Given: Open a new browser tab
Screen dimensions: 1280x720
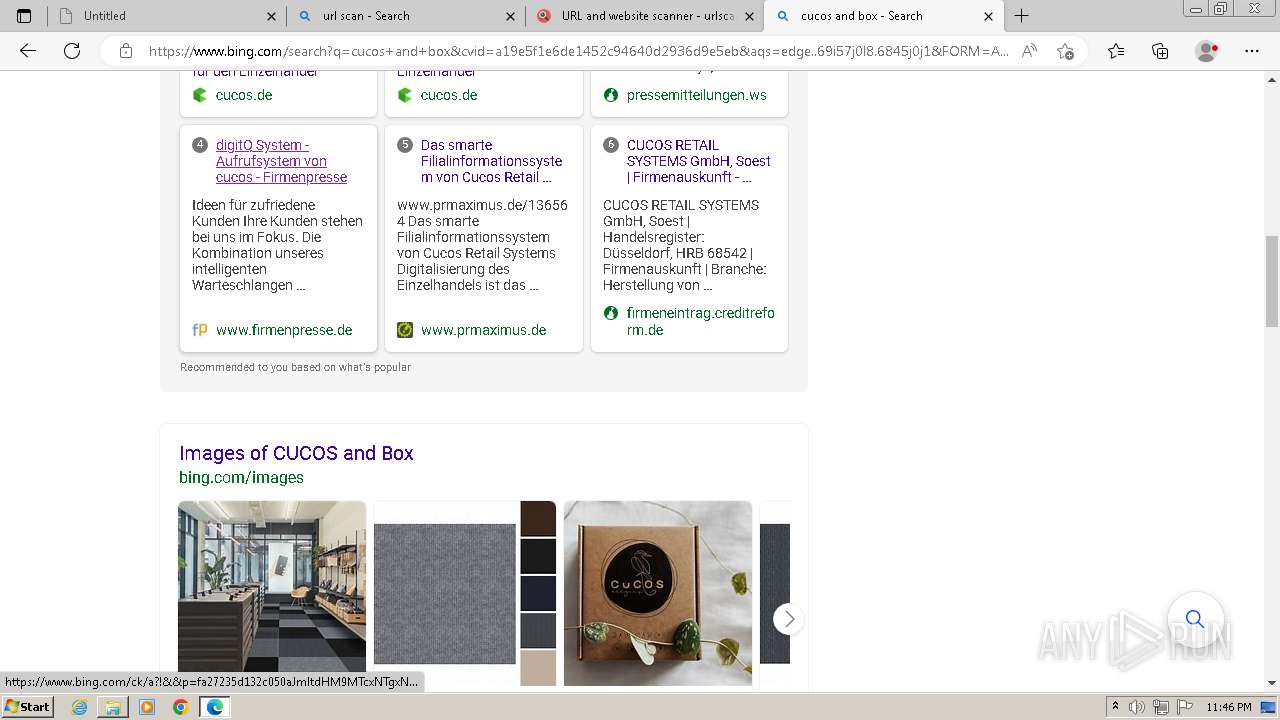Looking at the screenshot, I should [1021, 16].
